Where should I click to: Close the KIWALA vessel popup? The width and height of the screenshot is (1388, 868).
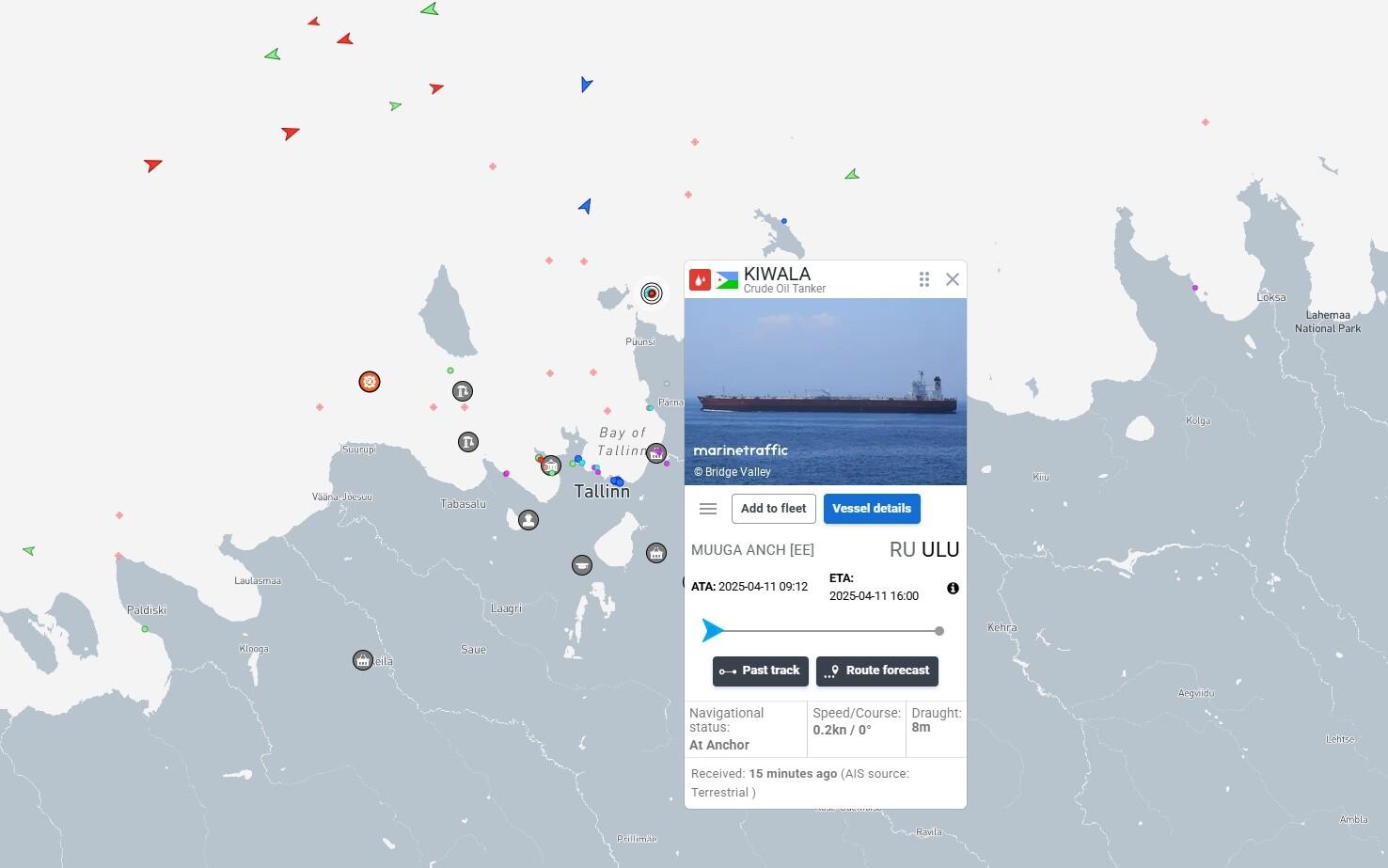[x=953, y=279]
